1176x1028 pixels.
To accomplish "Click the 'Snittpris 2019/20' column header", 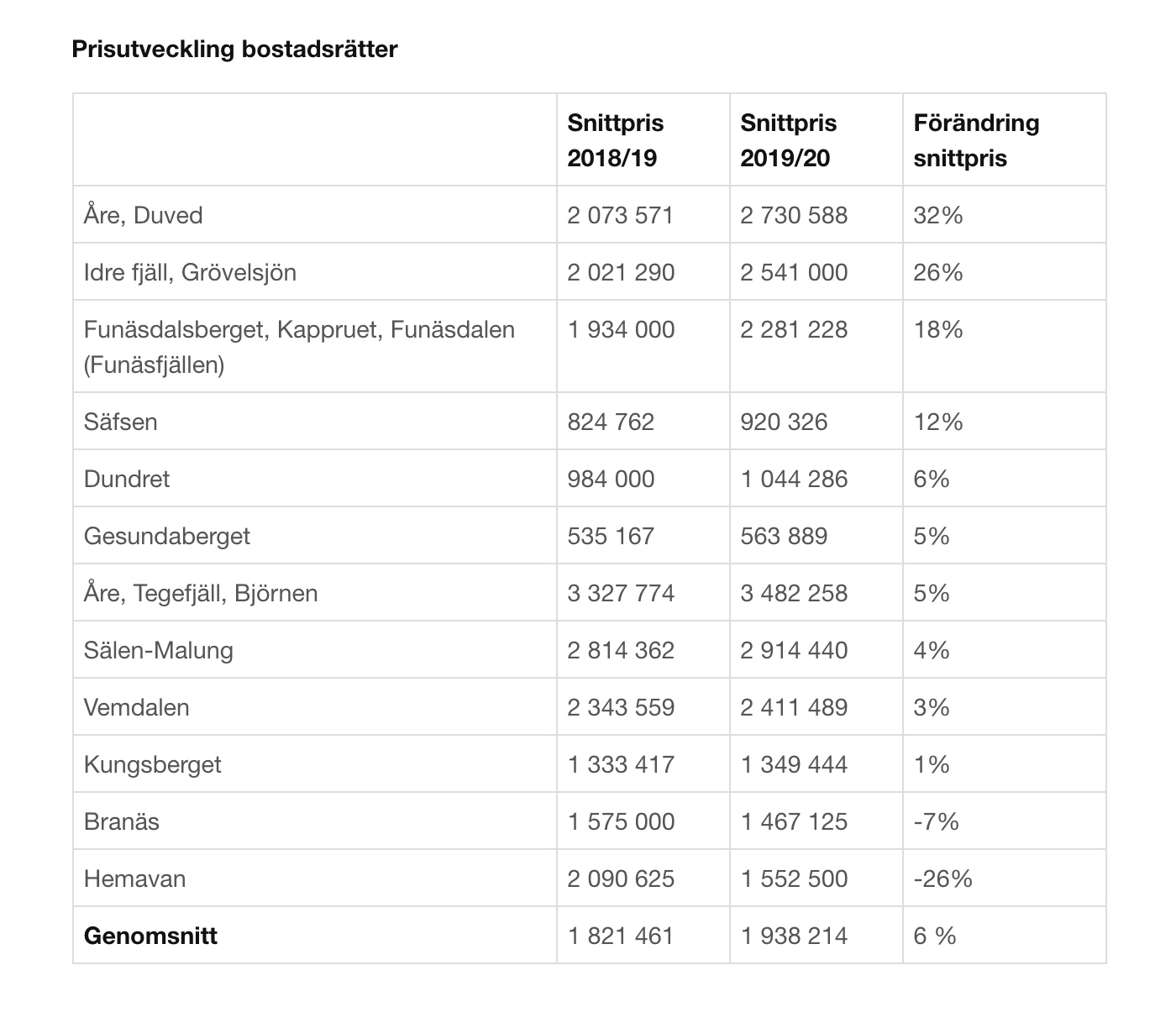I will (788, 140).
